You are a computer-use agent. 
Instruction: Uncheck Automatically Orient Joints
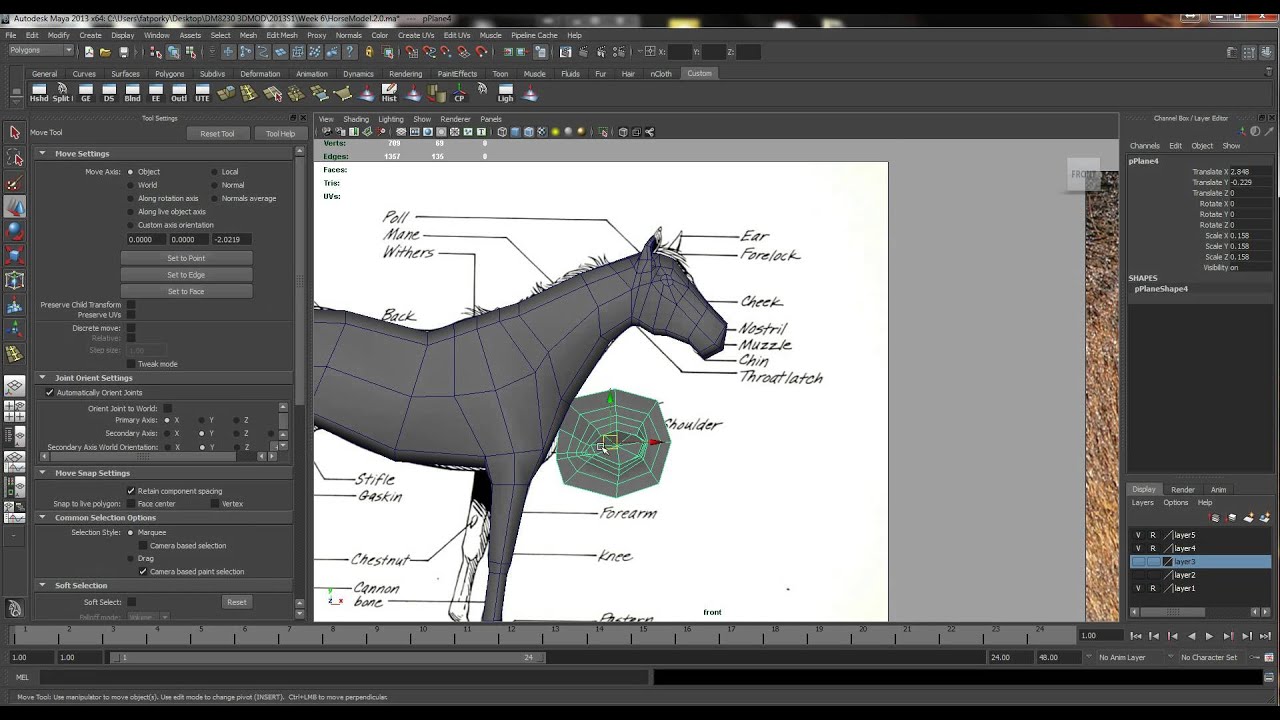pos(49,392)
